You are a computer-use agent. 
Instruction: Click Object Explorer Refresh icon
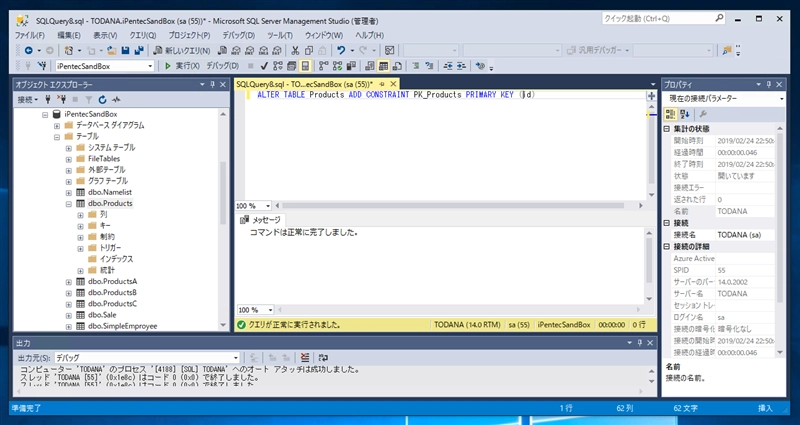coord(103,99)
